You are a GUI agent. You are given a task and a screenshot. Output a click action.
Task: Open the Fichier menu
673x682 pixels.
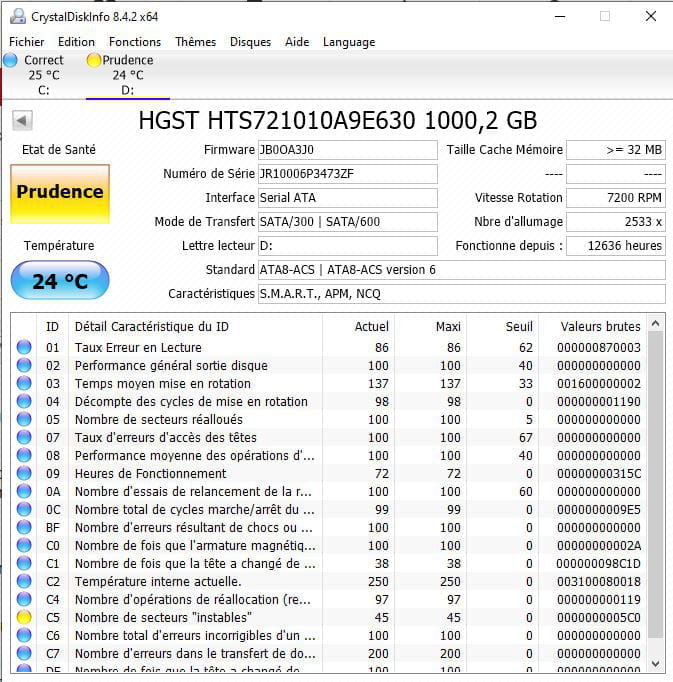[x=27, y=42]
